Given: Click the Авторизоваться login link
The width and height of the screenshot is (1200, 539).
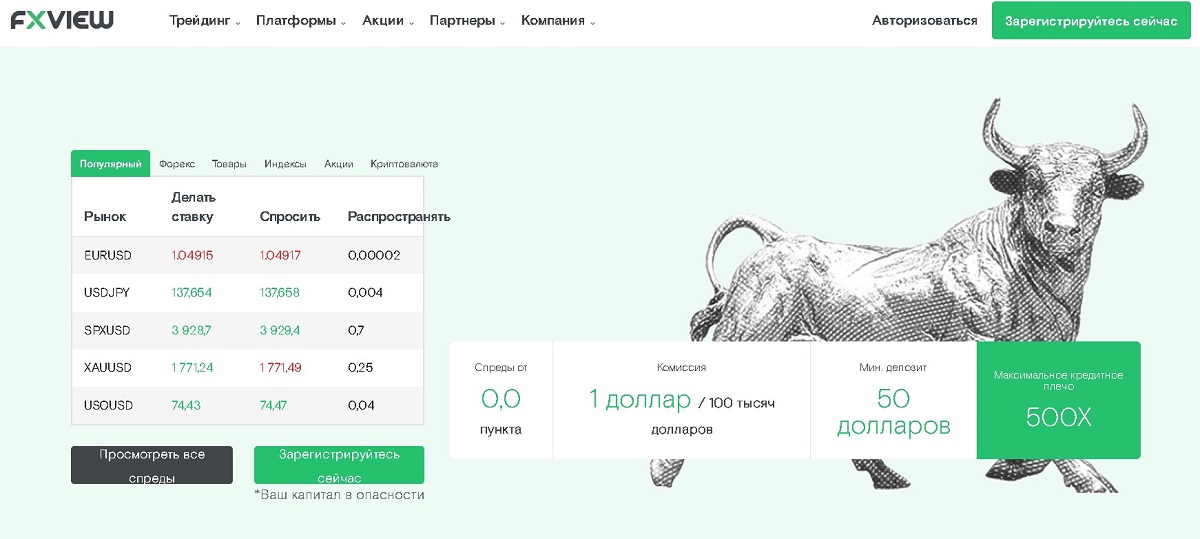Looking at the screenshot, I should pyautogui.click(x=924, y=21).
